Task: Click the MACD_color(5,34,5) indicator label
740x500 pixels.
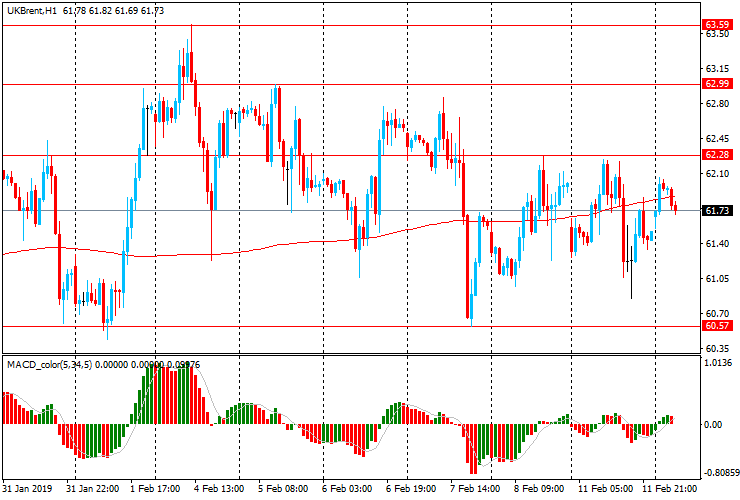Action: coord(52,365)
